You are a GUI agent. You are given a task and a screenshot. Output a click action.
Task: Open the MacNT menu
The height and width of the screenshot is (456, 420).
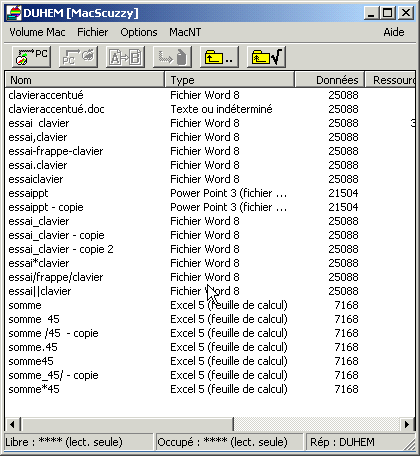(x=185, y=32)
